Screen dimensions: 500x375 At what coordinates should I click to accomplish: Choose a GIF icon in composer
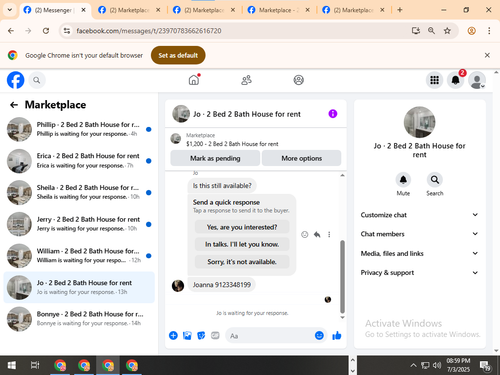[215, 335]
